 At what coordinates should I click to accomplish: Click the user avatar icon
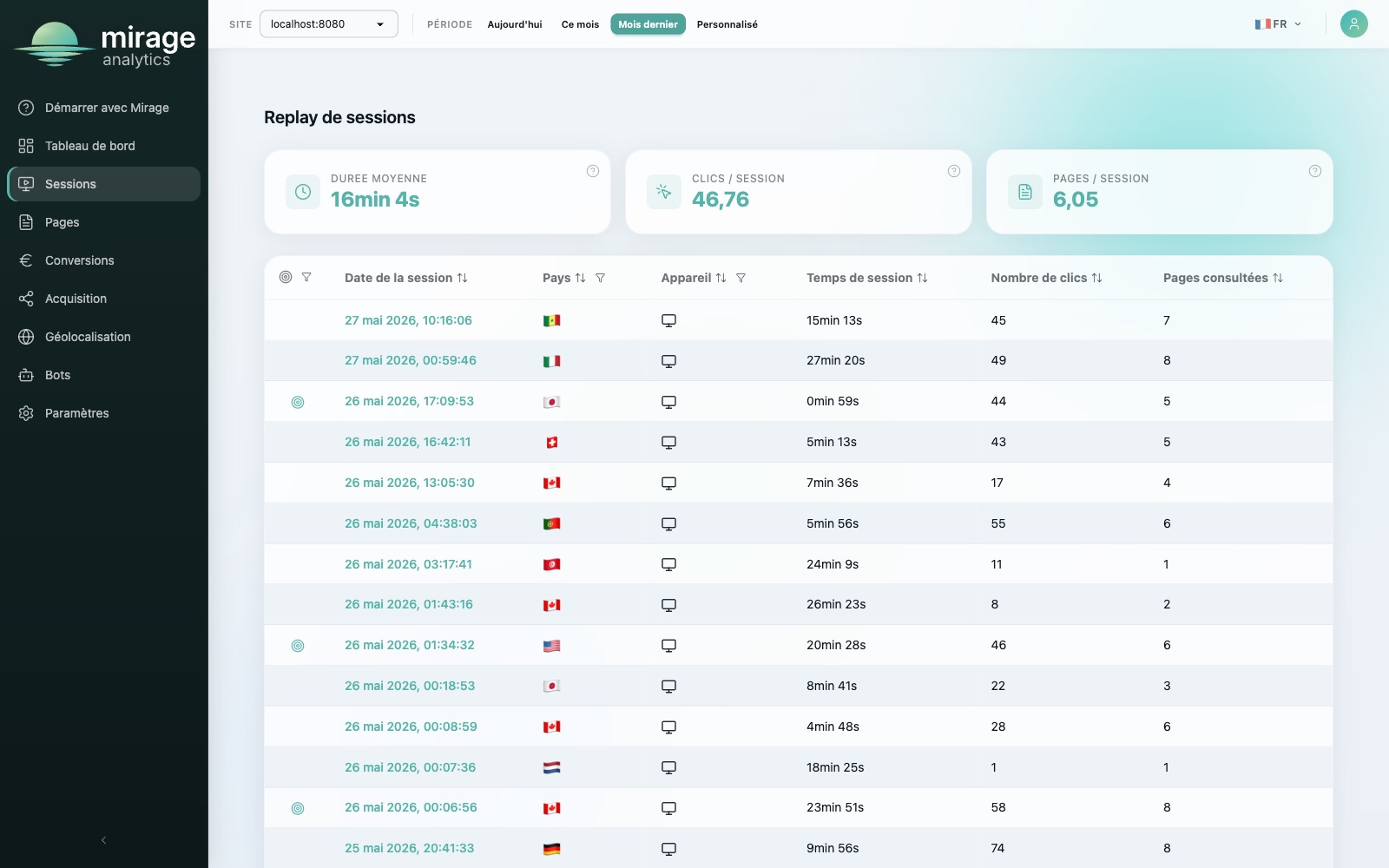pos(1353,24)
